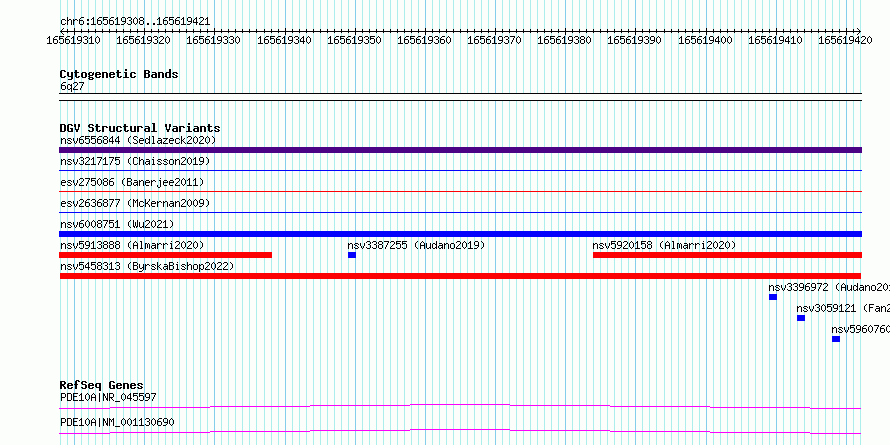Image resolution: width=890 pixels, height=445 pixels.
Task: Click the small blue nsv3387255 variant block
Action: tap(352, 255)
